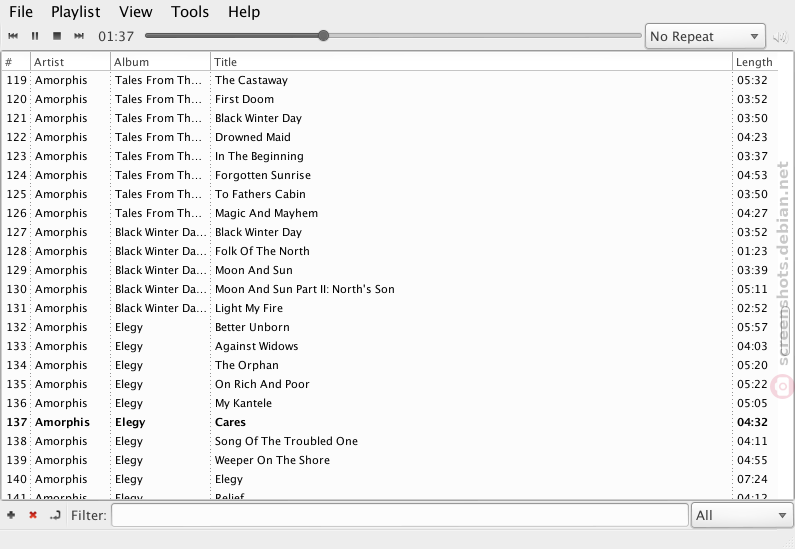Image resolution: width=795 pixels, height=549 pixels.
Task: Select track 121 Black Winter Day
Action: (389, 118)
